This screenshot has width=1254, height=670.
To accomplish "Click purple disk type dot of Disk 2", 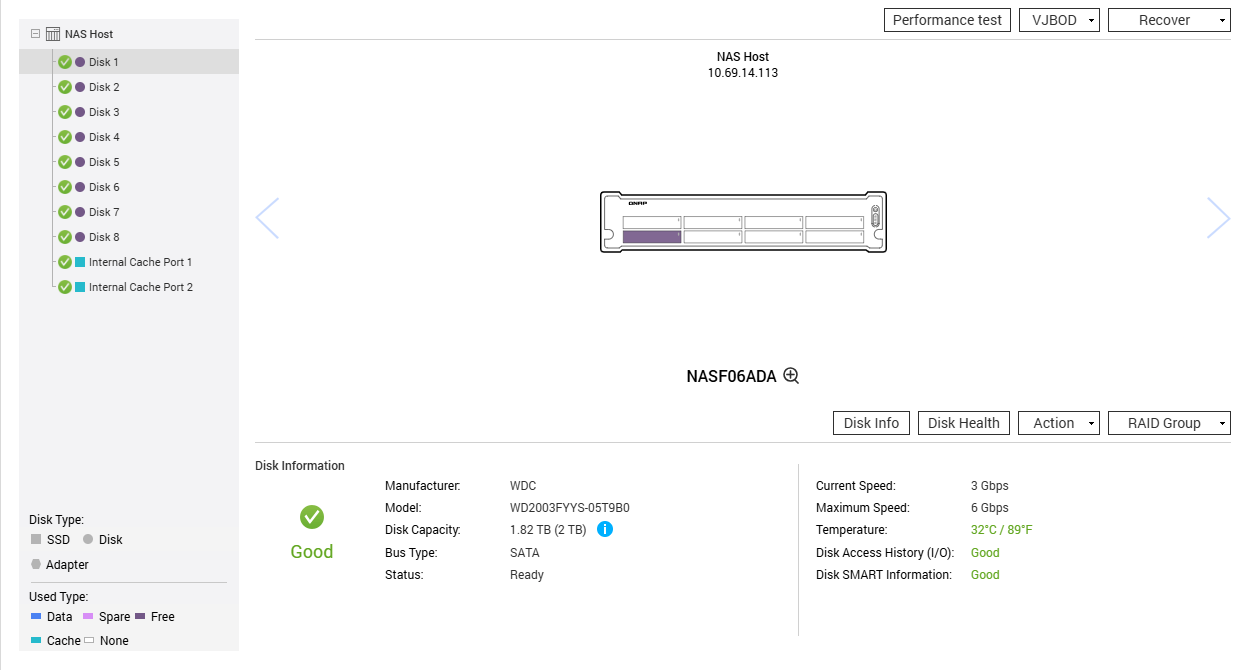I will pyautogui.click(x=80, y=87).
